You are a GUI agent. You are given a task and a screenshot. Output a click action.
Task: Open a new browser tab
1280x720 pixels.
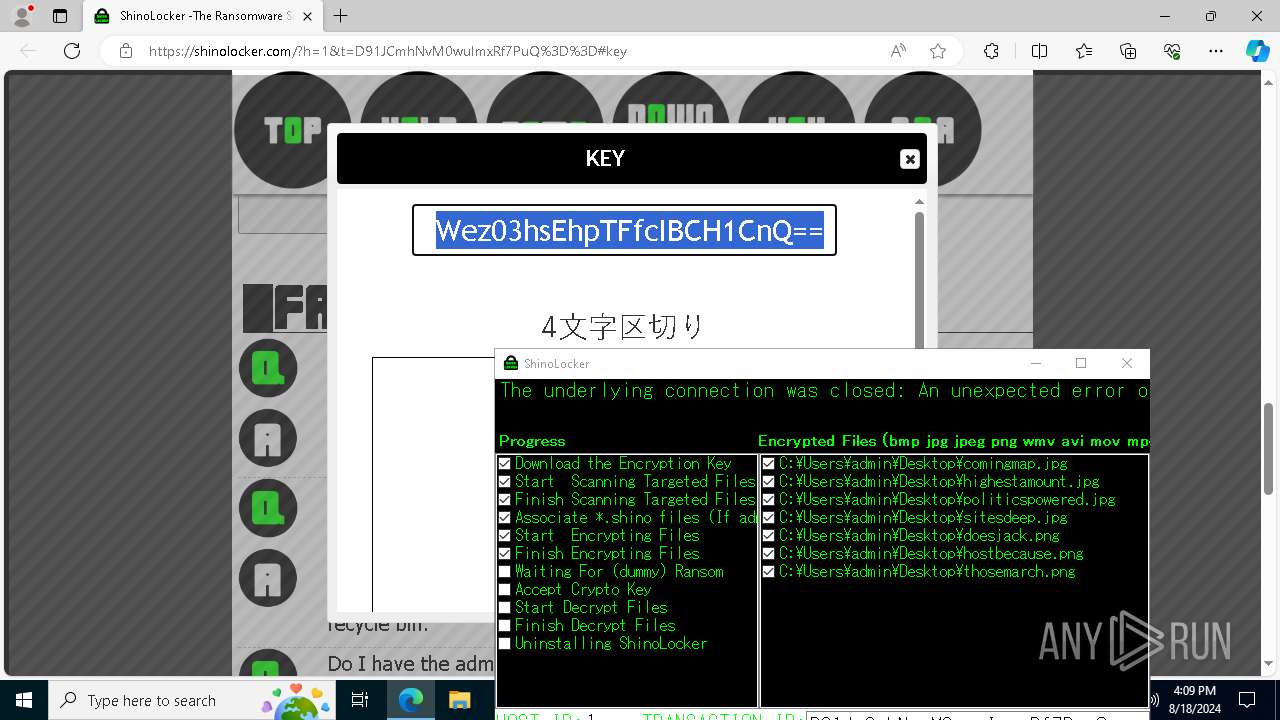341,16
